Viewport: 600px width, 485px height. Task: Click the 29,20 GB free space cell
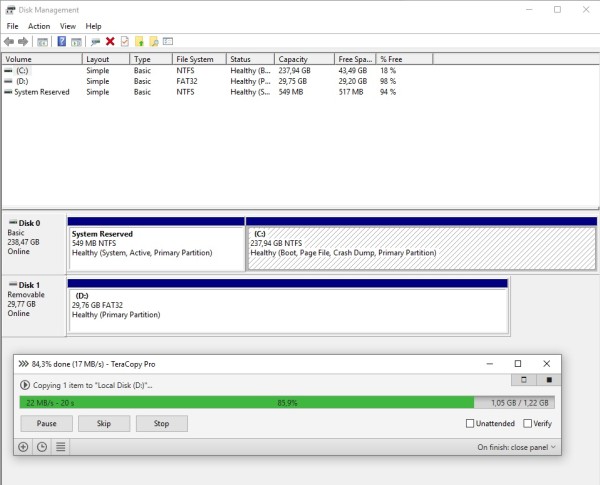click(x=352, y=81)
